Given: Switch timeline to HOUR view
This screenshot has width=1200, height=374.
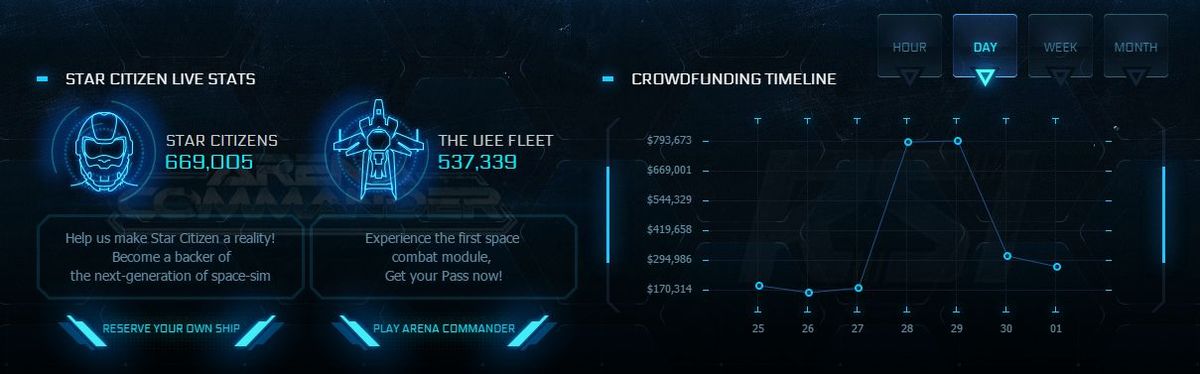Looking at the screenshot, I should [909, 47].
